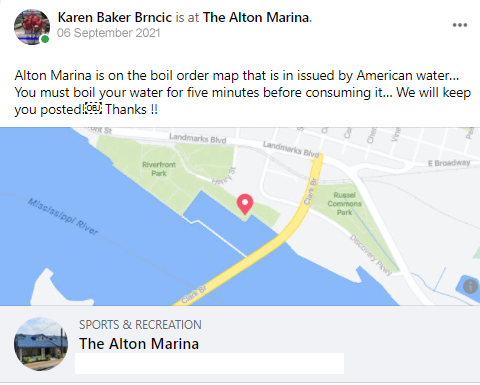This screenshot has height=385, width=480.
Task: Open The Alton Marina location link in header
Action: 256,17
